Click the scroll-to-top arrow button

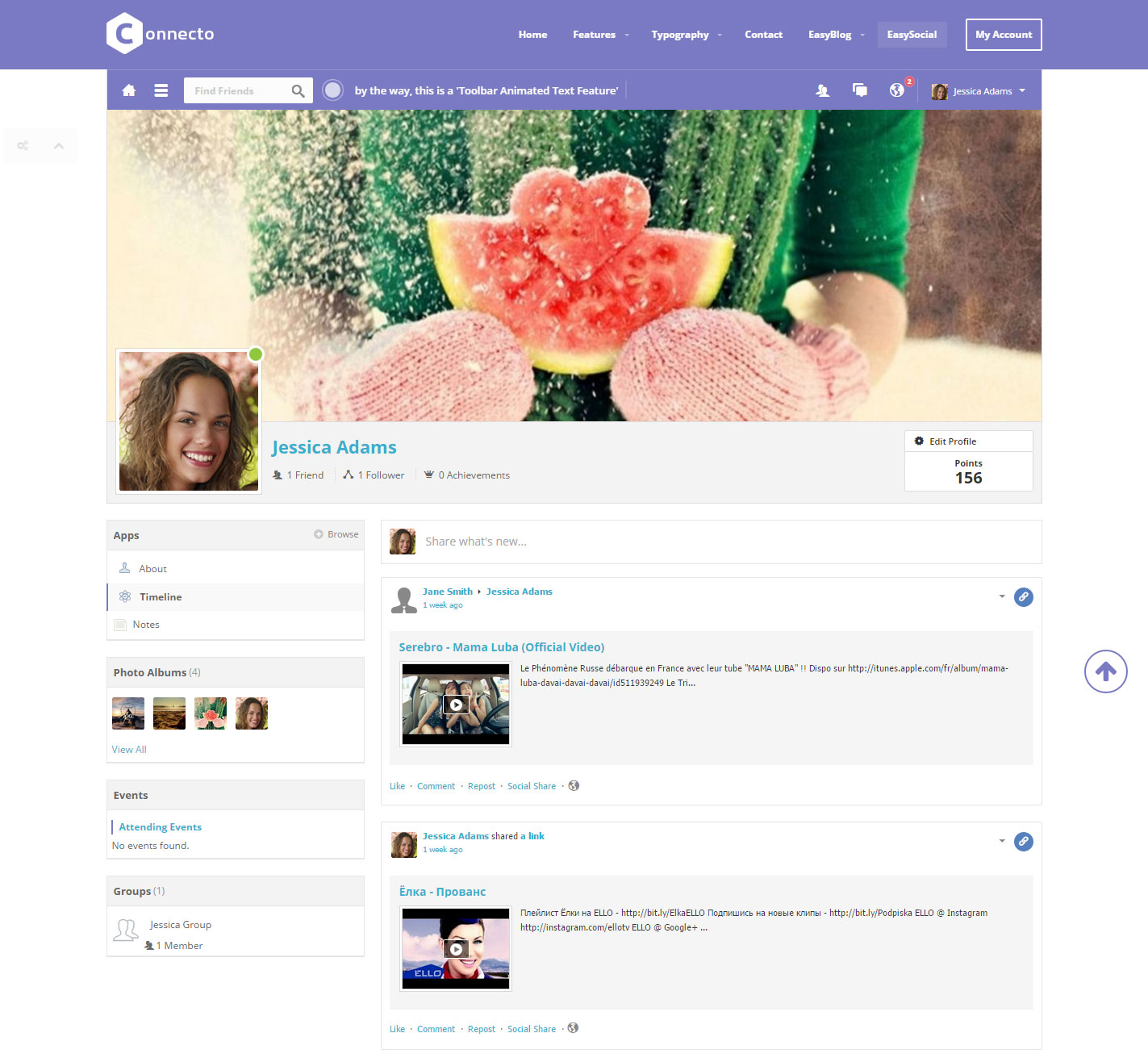click(x=1105, y=671)
